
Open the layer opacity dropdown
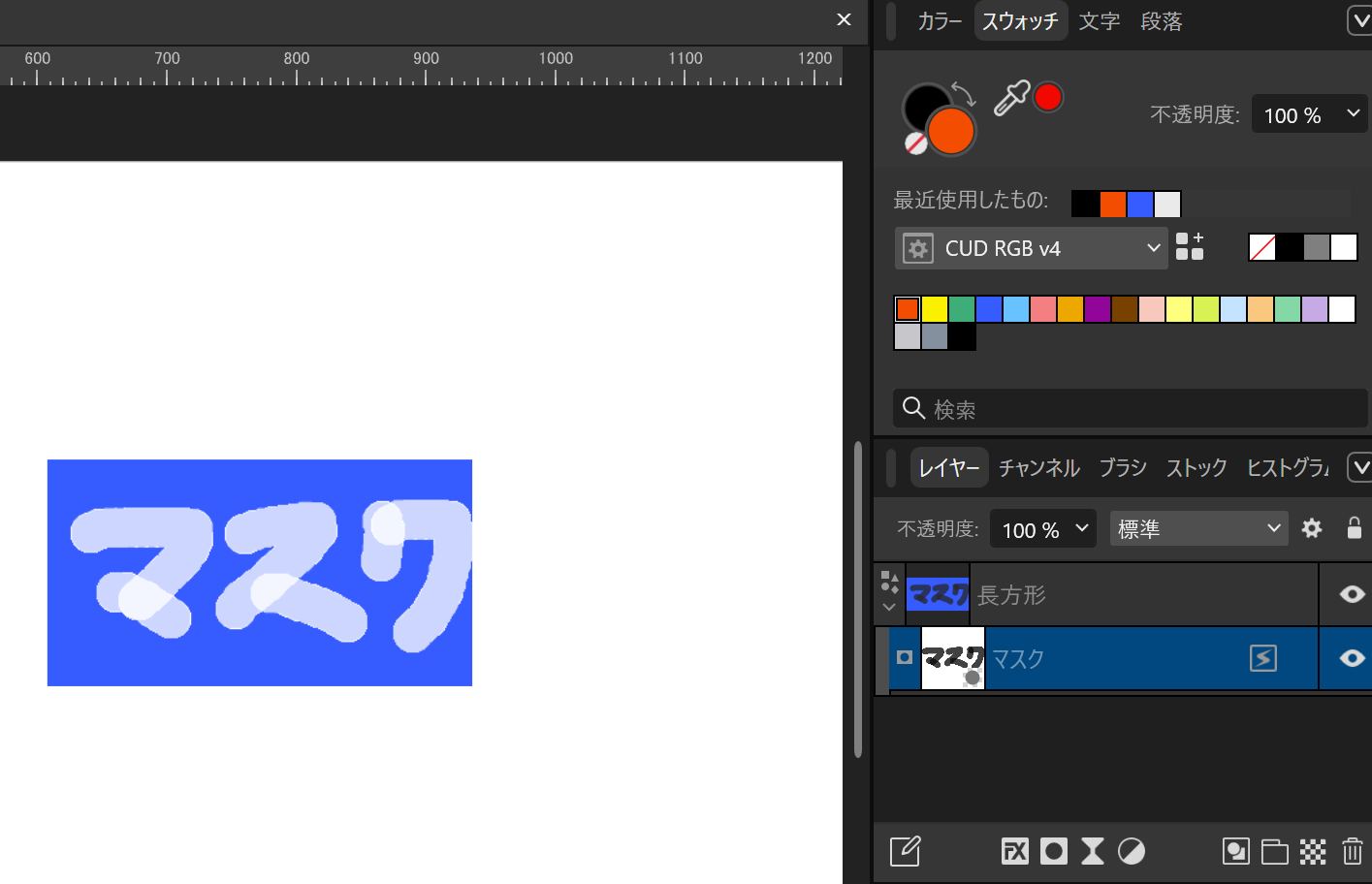point(1042,529)
